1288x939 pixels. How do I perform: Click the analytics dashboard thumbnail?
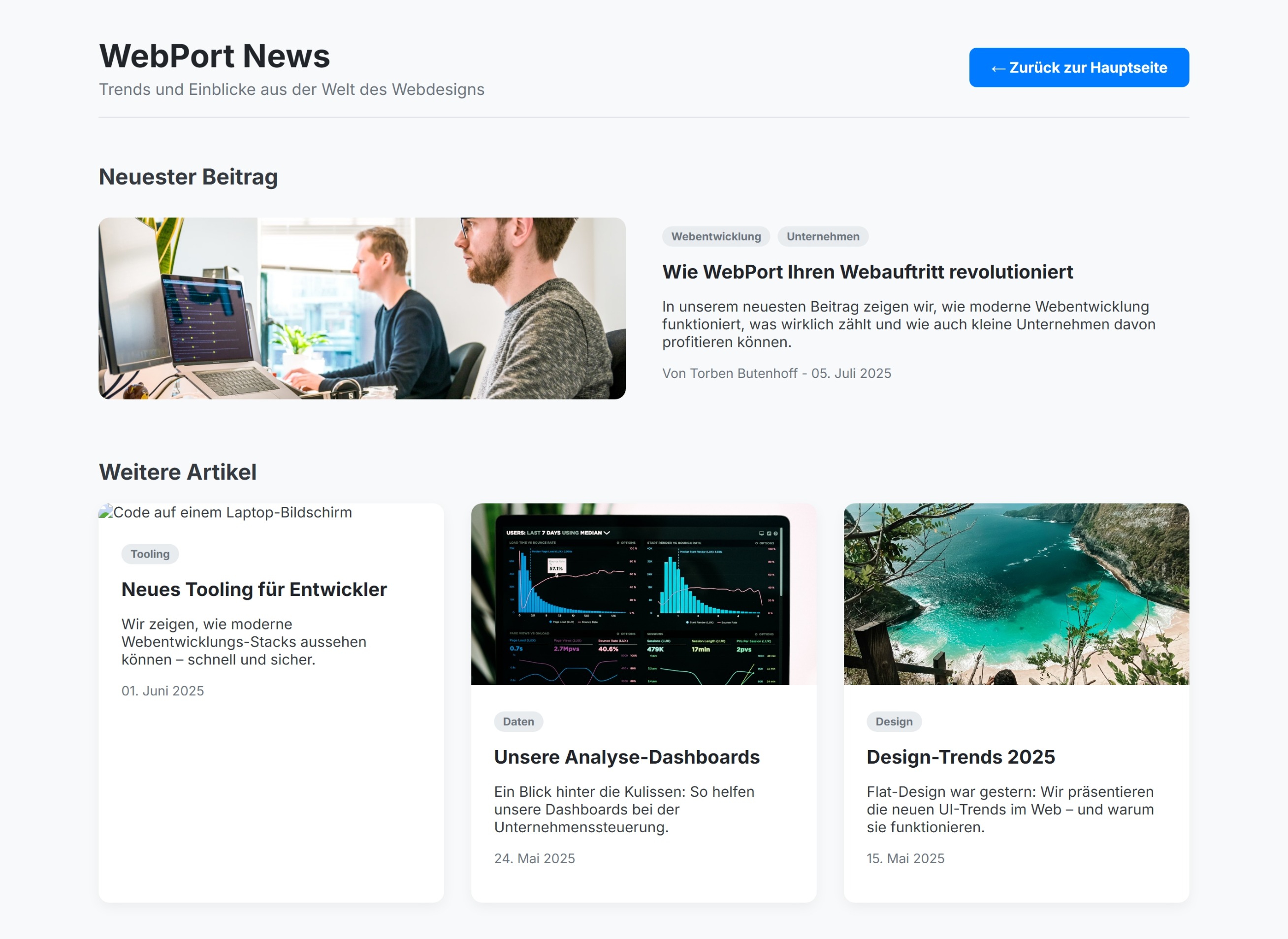644,594
